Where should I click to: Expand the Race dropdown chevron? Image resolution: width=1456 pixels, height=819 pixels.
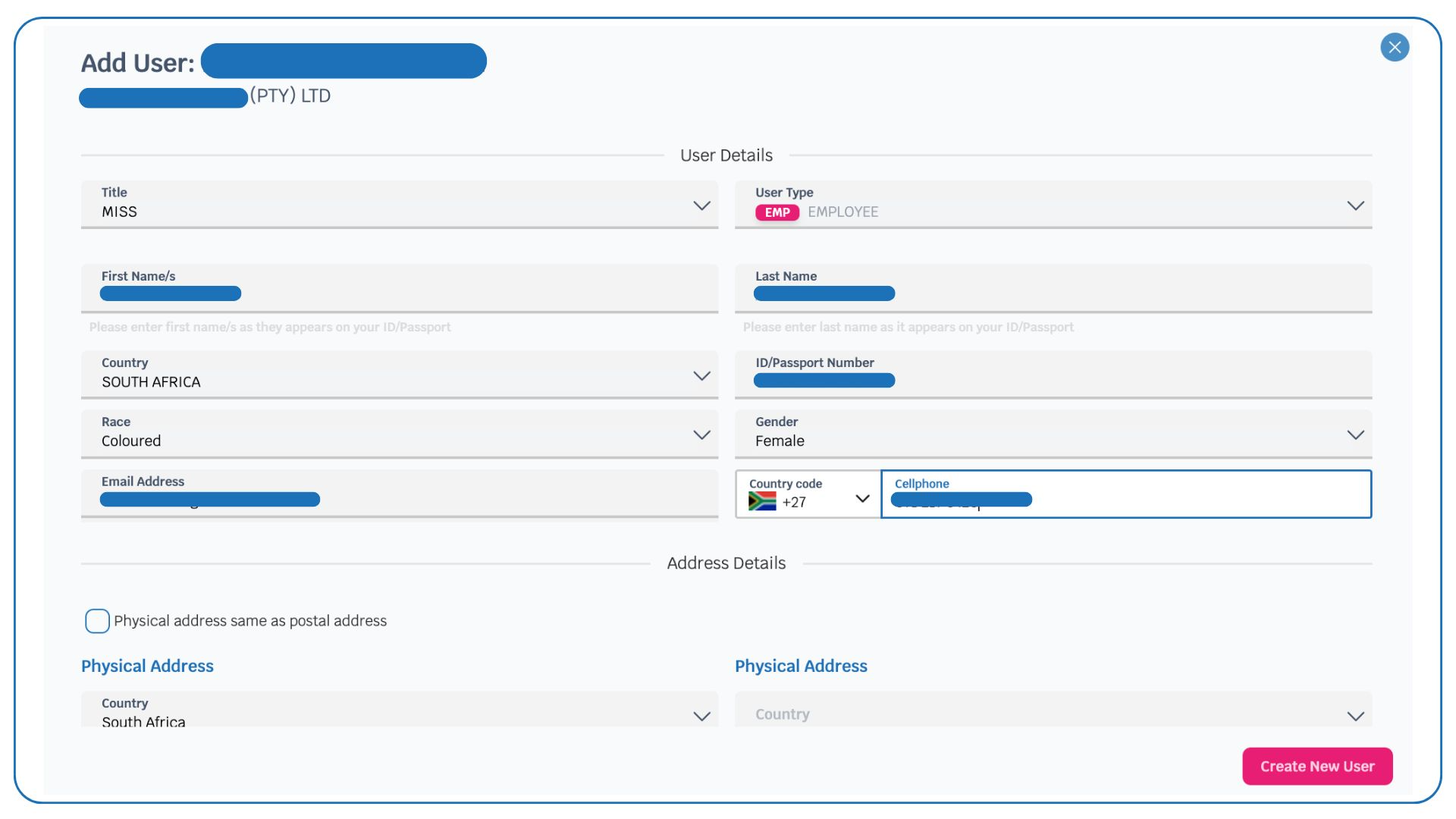tap(701, 435)
